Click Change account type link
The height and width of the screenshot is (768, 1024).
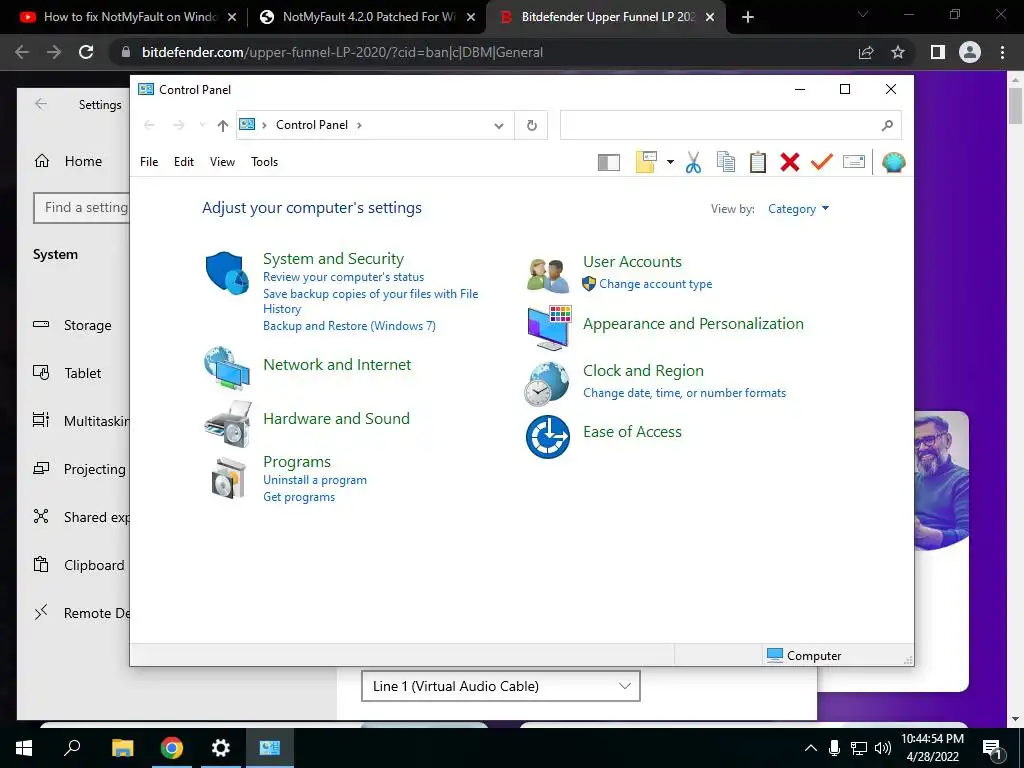tap(656, 284)
